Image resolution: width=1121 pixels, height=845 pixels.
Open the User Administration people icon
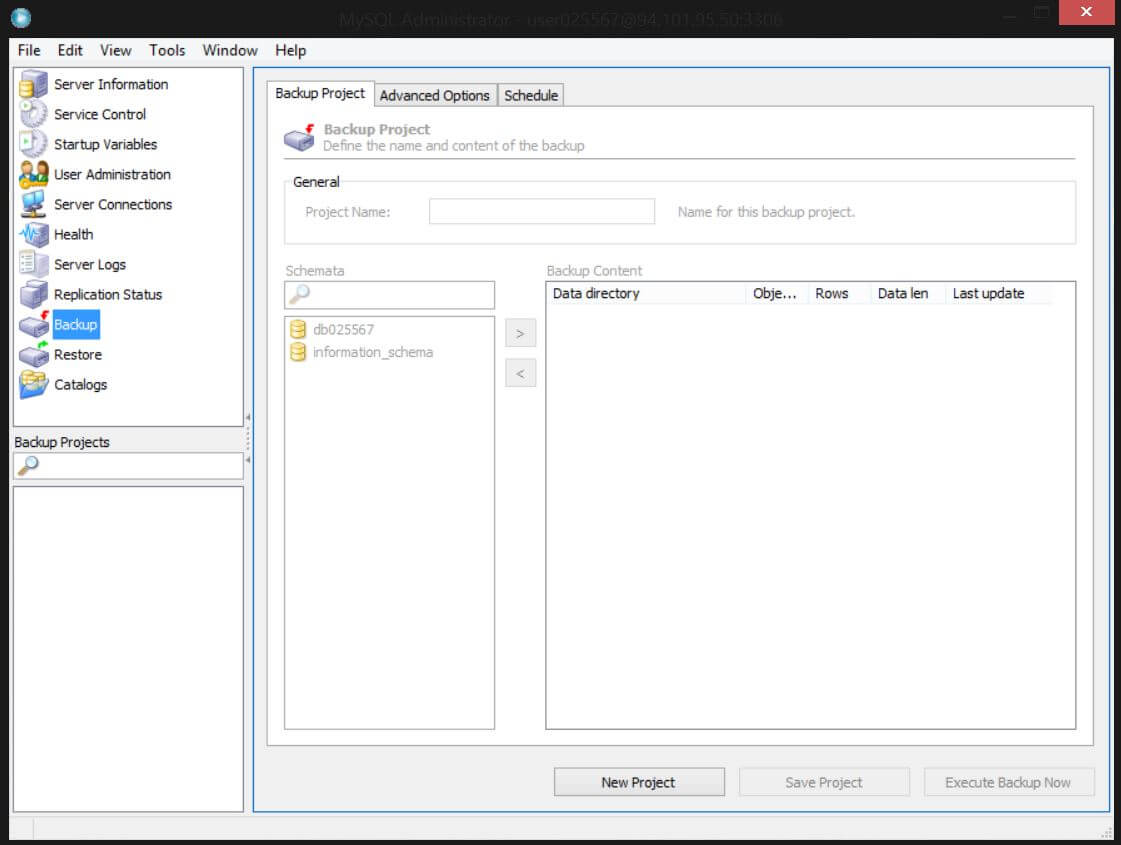tap(33, 174)
